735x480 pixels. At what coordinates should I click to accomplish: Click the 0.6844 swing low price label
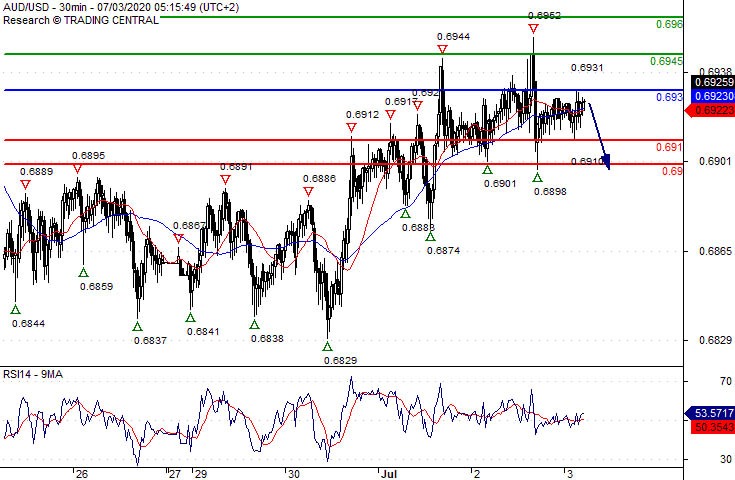[29, 323]
